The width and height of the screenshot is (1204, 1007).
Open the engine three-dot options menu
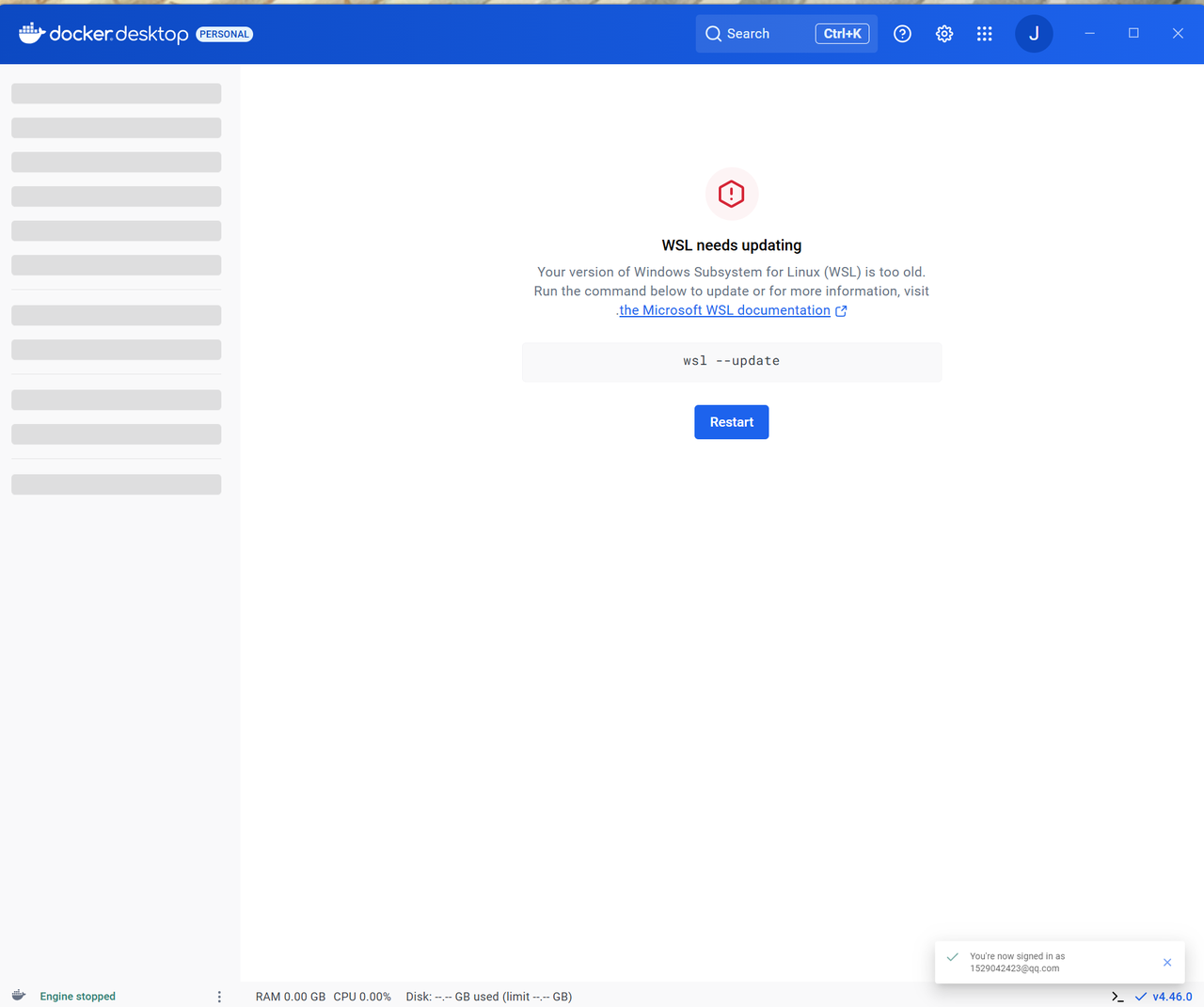(219, 997)
